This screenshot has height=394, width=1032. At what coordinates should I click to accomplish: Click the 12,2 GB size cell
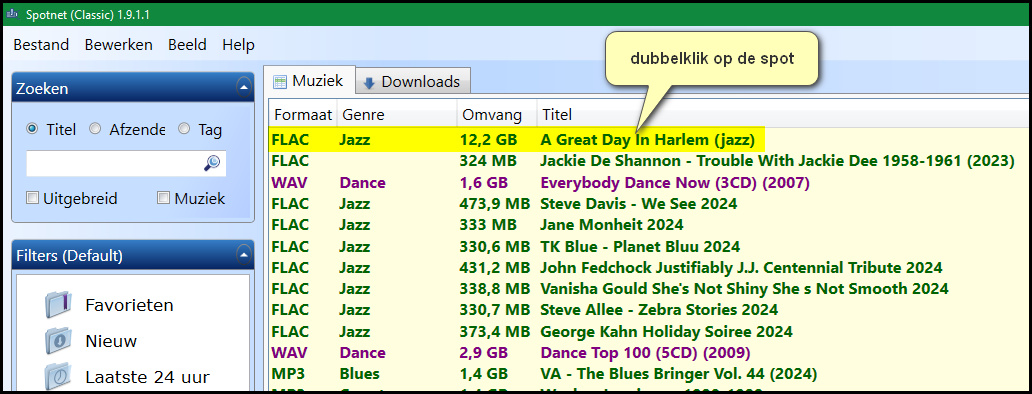(488, 139)
